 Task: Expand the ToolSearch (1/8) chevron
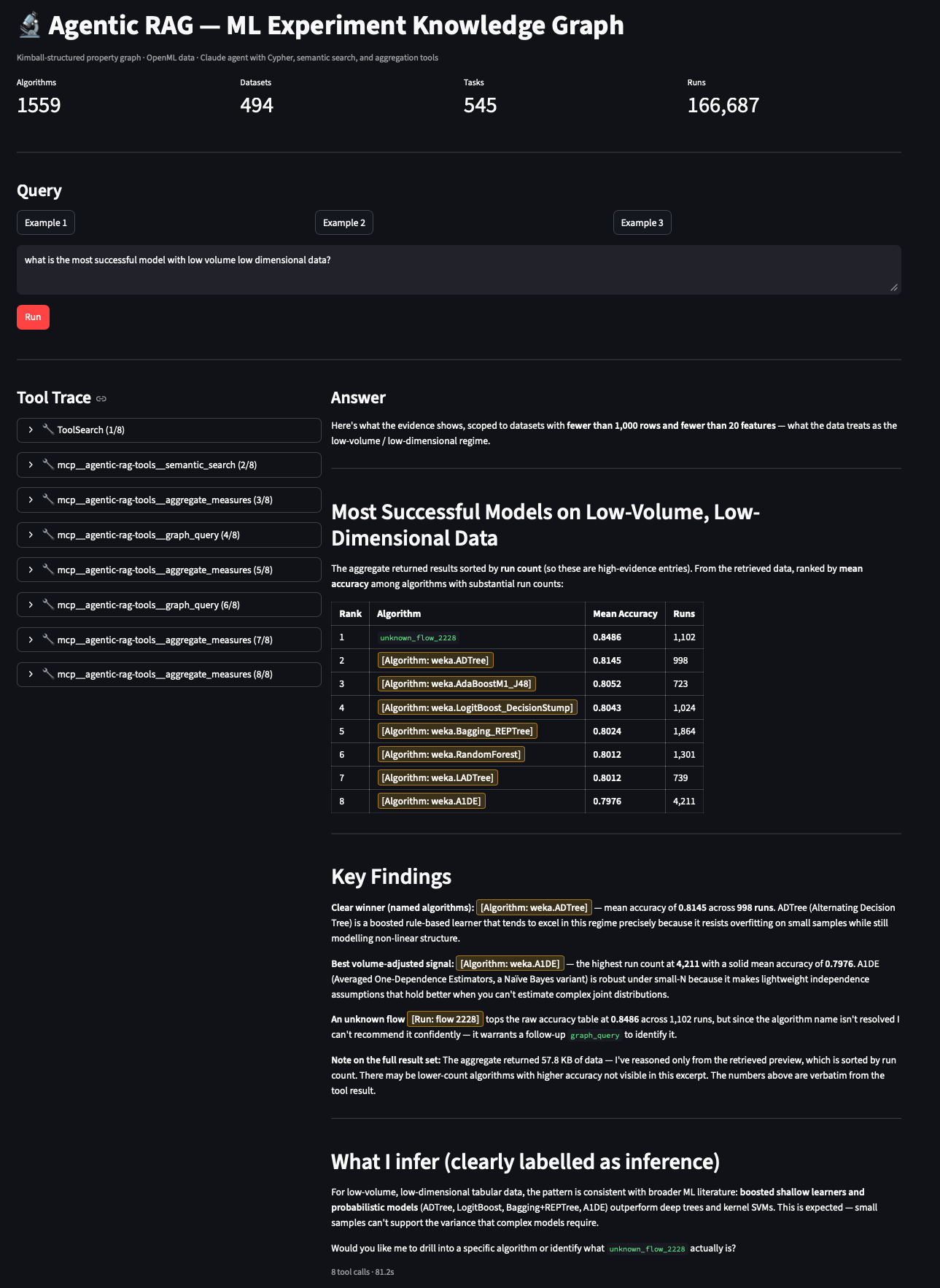point(31,430)
